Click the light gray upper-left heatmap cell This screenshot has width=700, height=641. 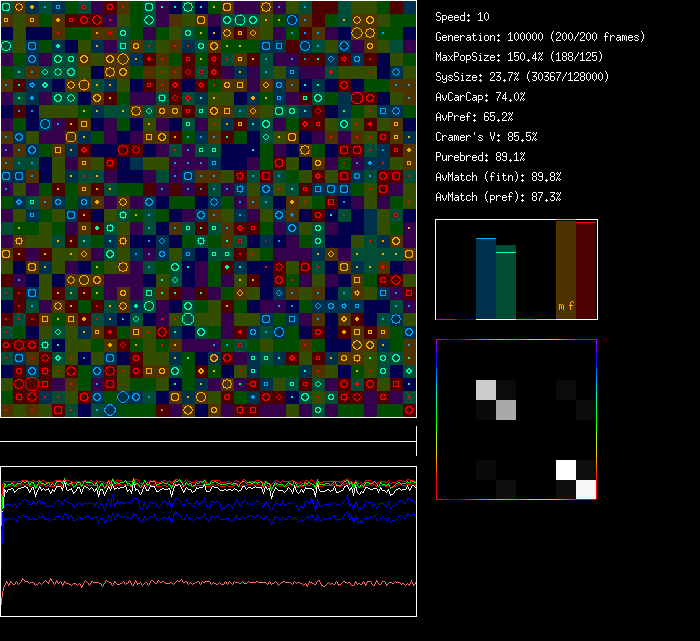(x=485, y=389)
